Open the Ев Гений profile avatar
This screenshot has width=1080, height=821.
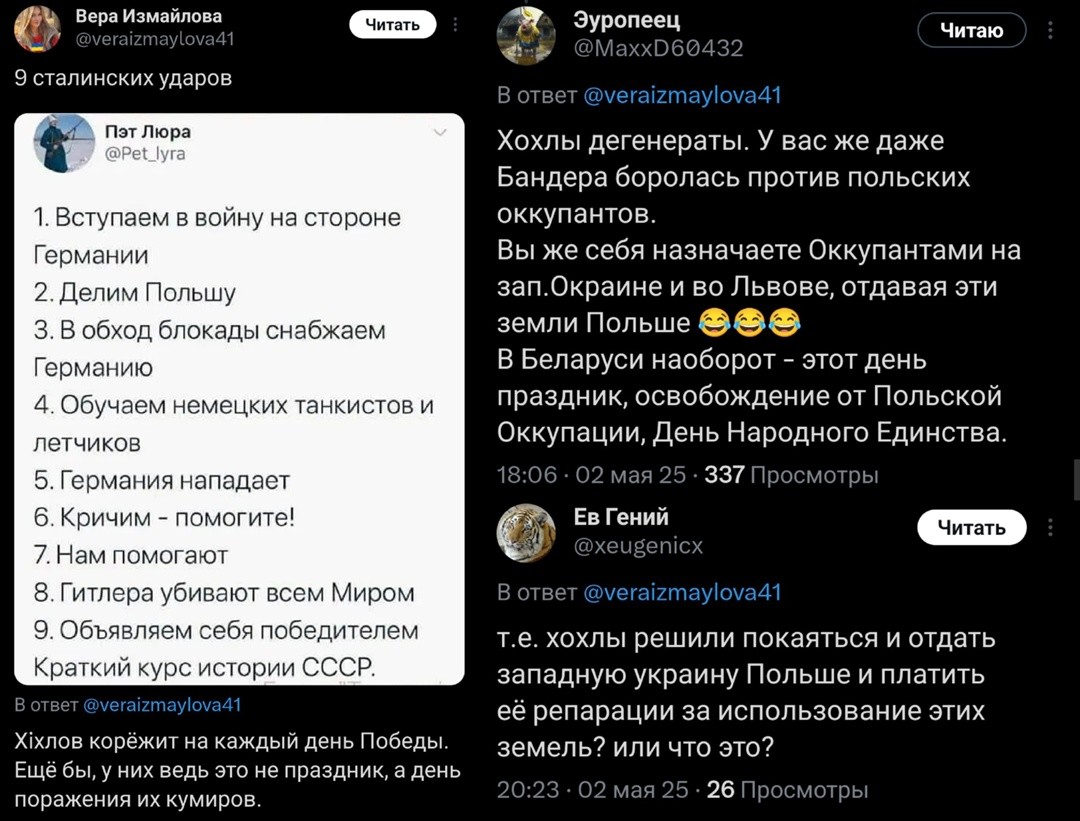(523, 527)
